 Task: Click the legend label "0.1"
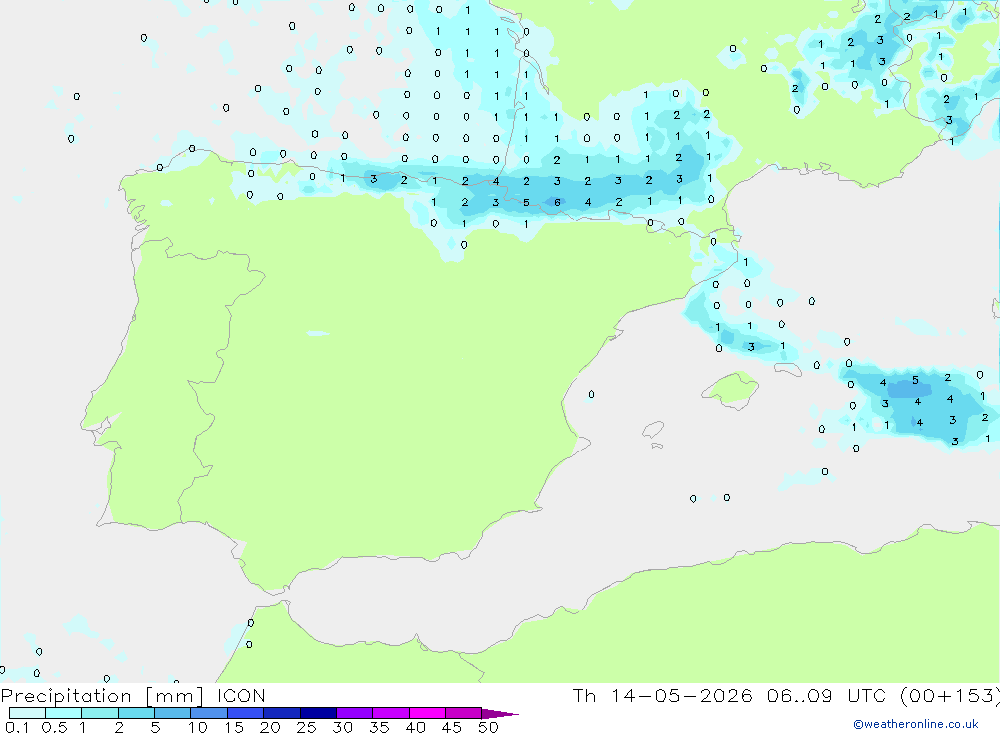tap(17, 727)
